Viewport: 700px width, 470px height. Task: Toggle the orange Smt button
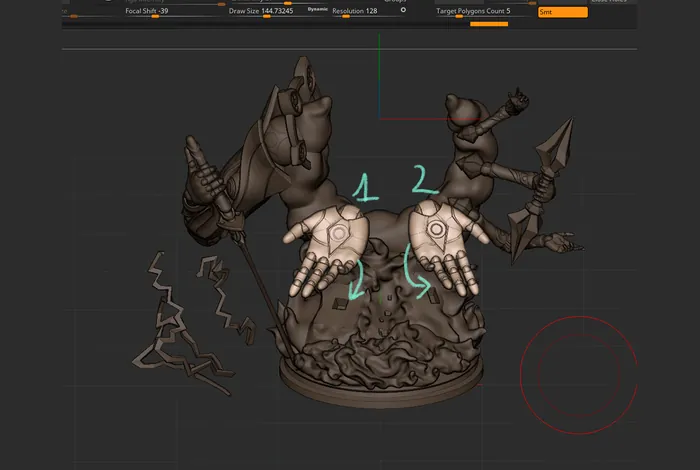562,12
